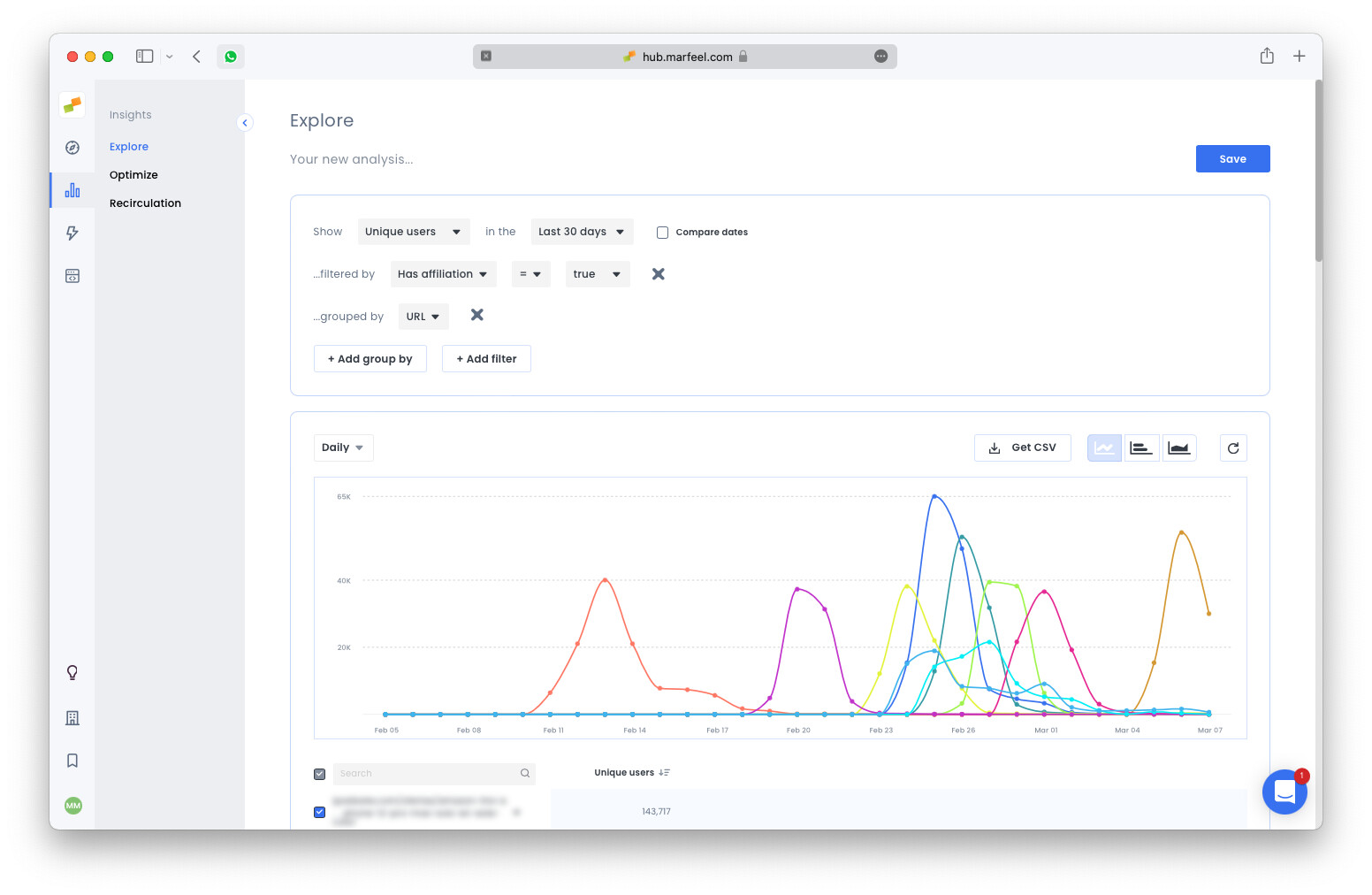Select the bar chart visualization icon
This screenshot has width=1372, height=895.
tap(1141, 447)
